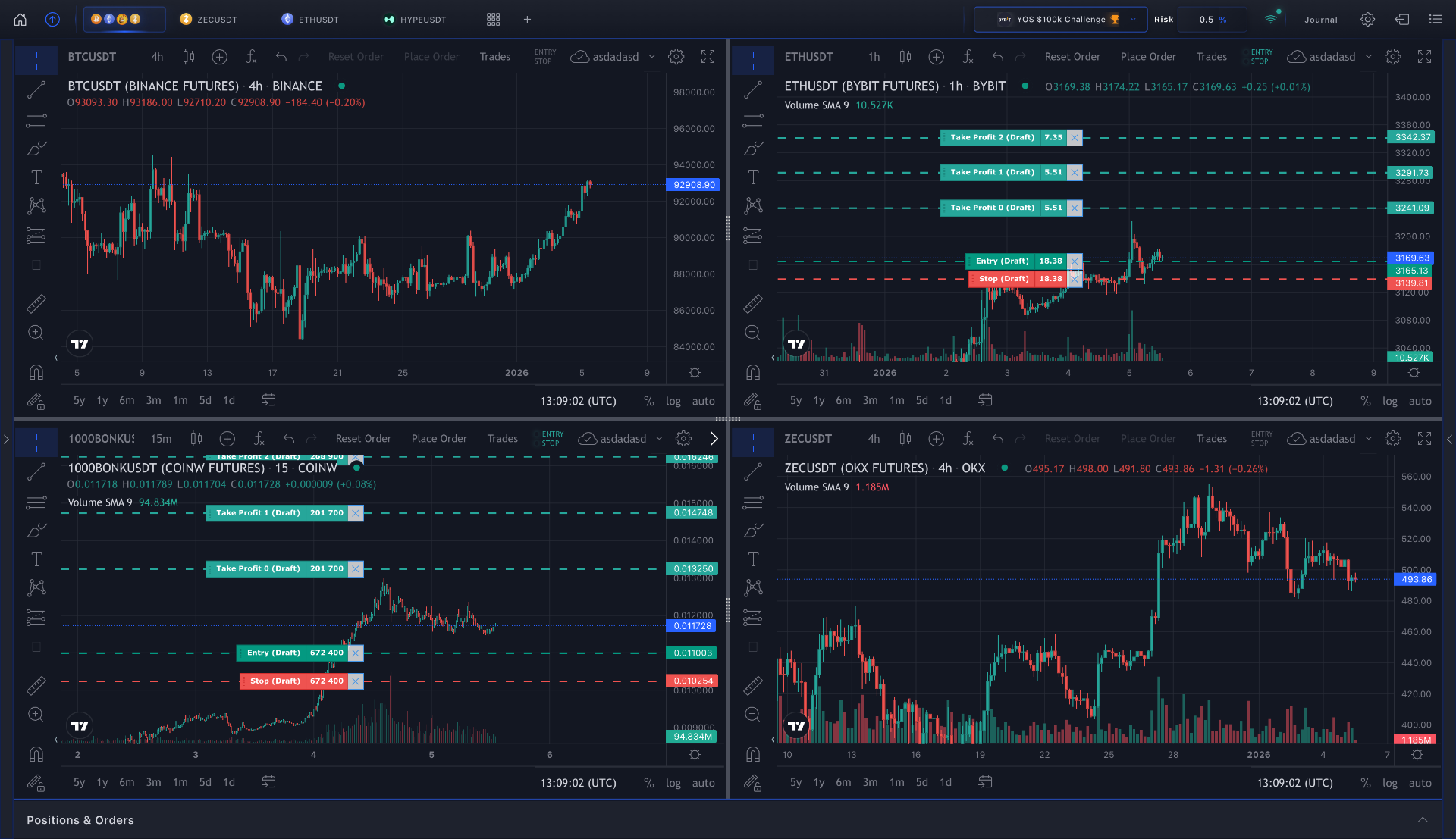Open 1h interval selector in ETHUSDT chart
Image resolution: width=1456 pixels, height=839 pixels.
point(874,57)
